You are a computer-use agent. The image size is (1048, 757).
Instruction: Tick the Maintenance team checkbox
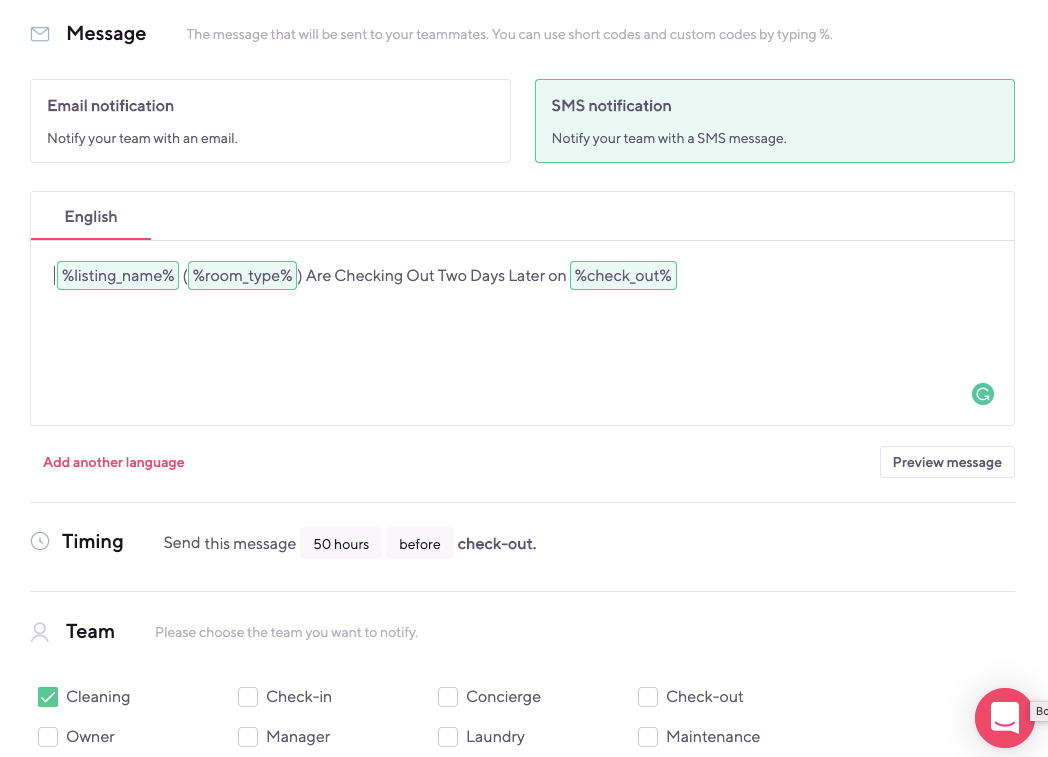648,737
